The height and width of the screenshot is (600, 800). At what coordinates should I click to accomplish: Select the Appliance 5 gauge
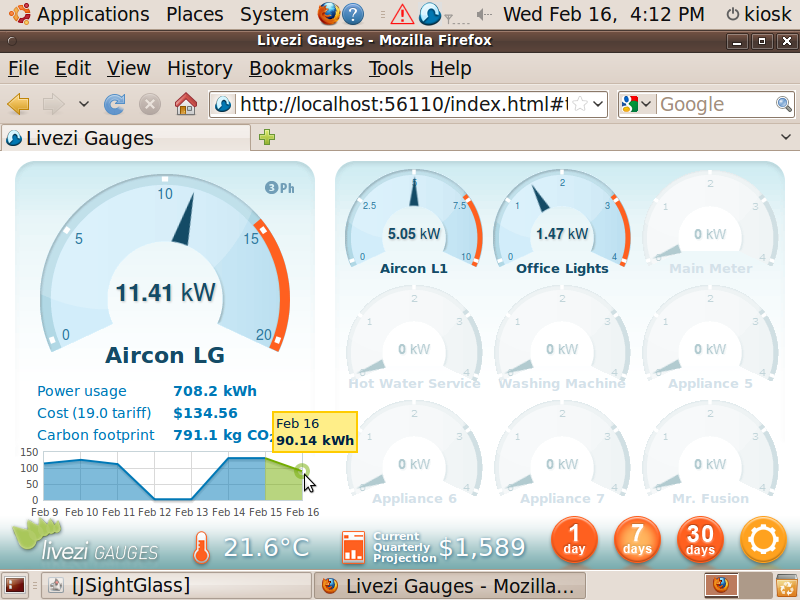[x=710, y=338]
